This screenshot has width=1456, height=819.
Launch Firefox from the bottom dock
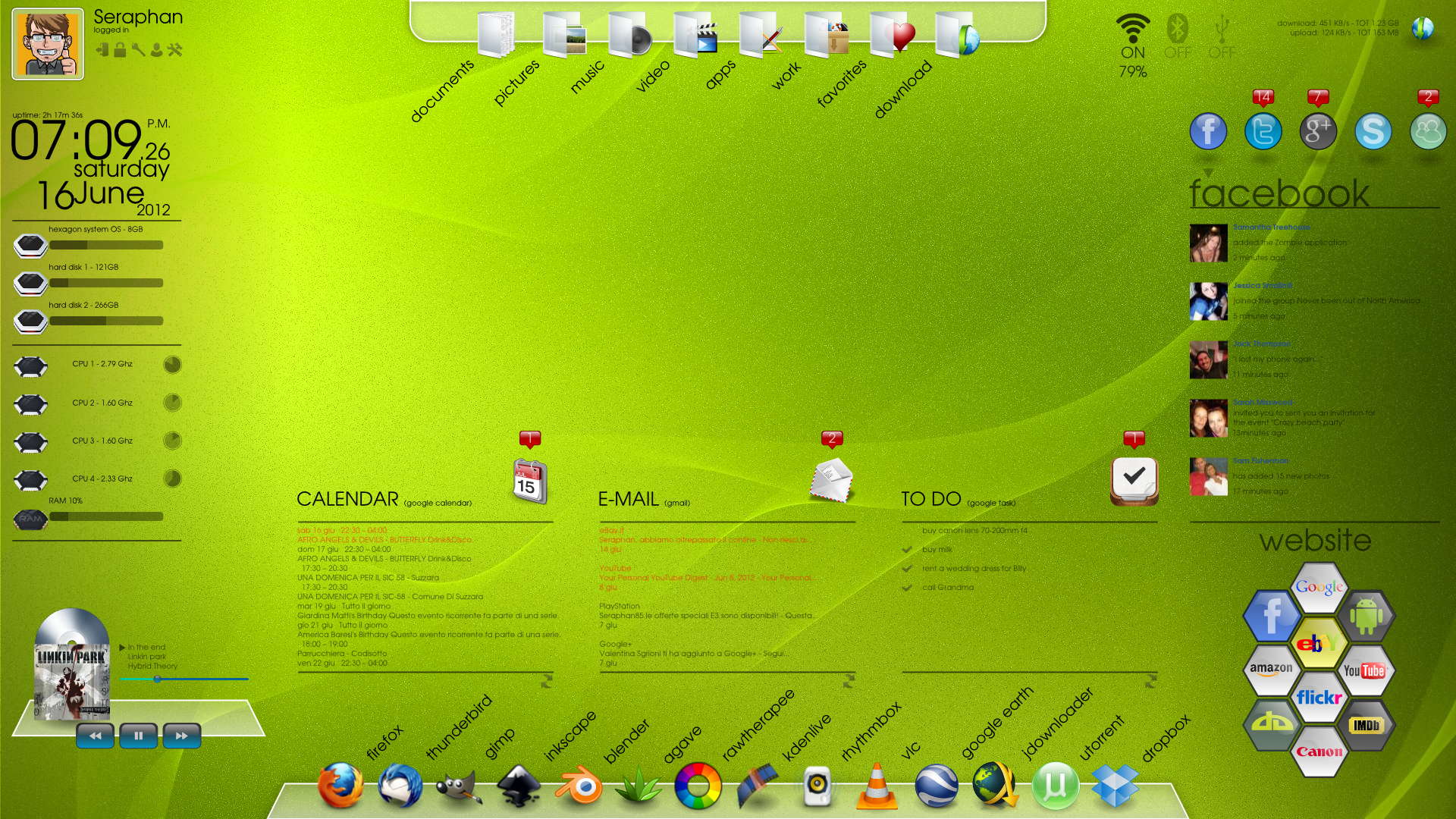340,785
